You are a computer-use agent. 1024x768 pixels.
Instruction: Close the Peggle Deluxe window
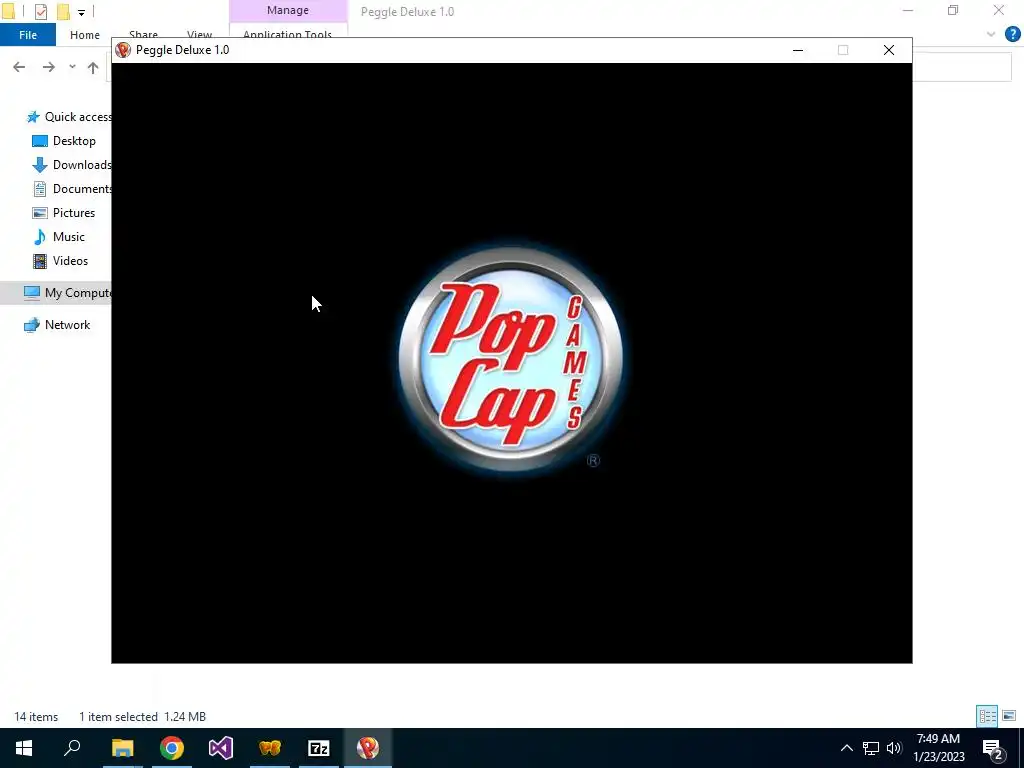(x=889, y=50)
